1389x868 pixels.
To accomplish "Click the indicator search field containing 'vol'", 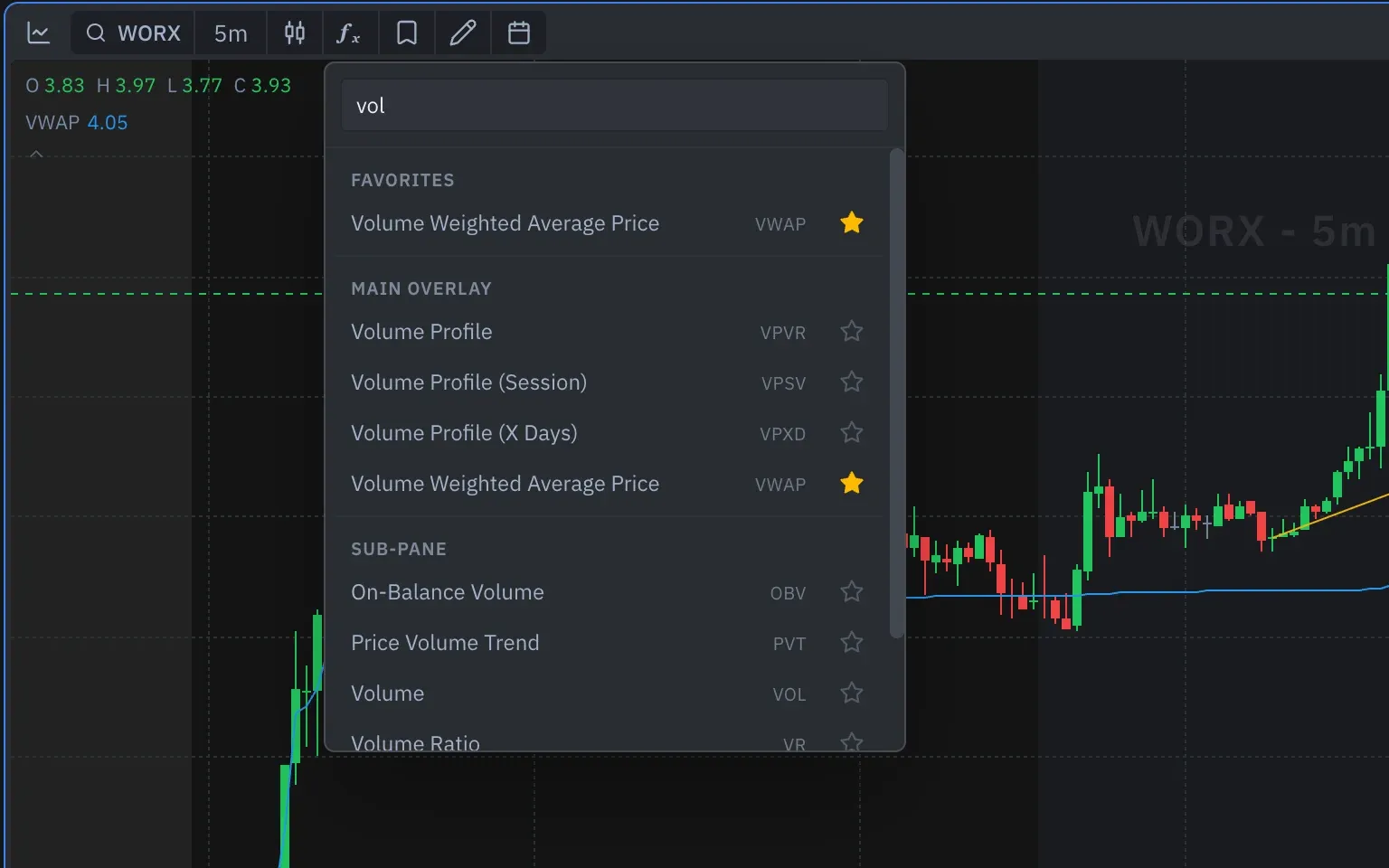I will 615,106.
